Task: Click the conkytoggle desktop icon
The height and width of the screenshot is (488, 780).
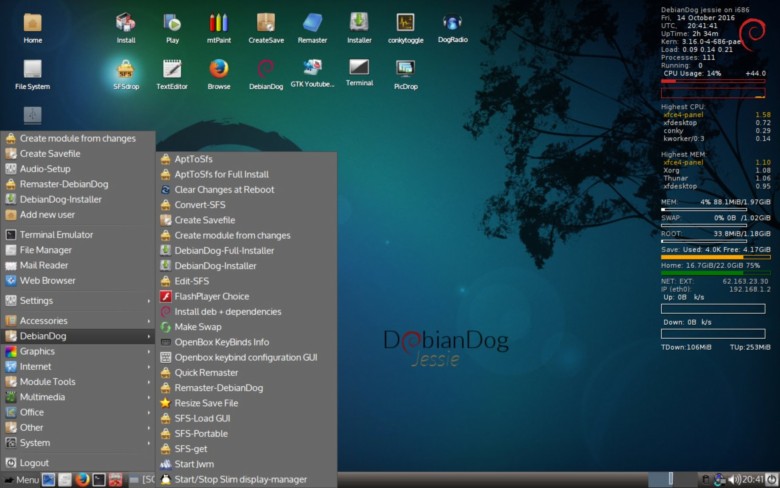Action: tap(405, 28)
